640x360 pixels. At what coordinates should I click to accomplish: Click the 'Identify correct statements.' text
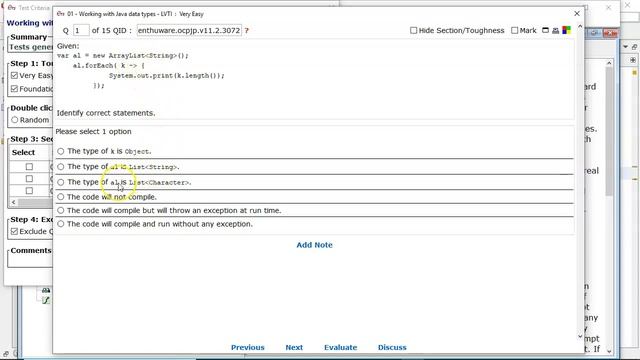click(x=106, y=113)
